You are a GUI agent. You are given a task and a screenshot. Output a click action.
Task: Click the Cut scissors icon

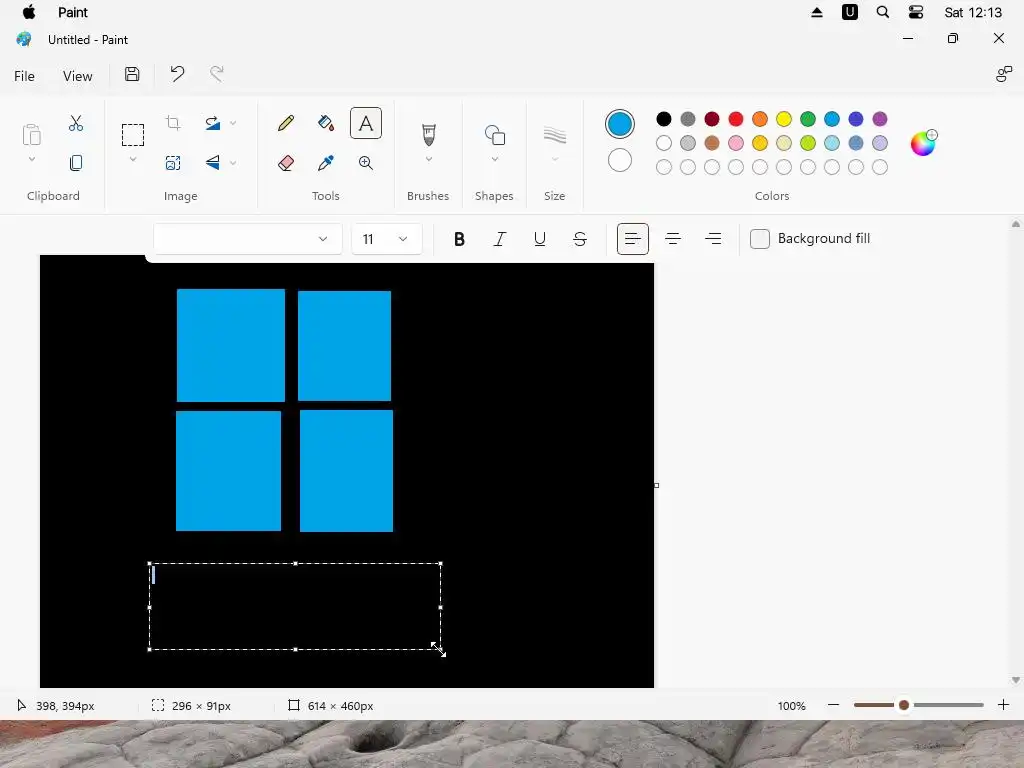click(x=76, y=123)
